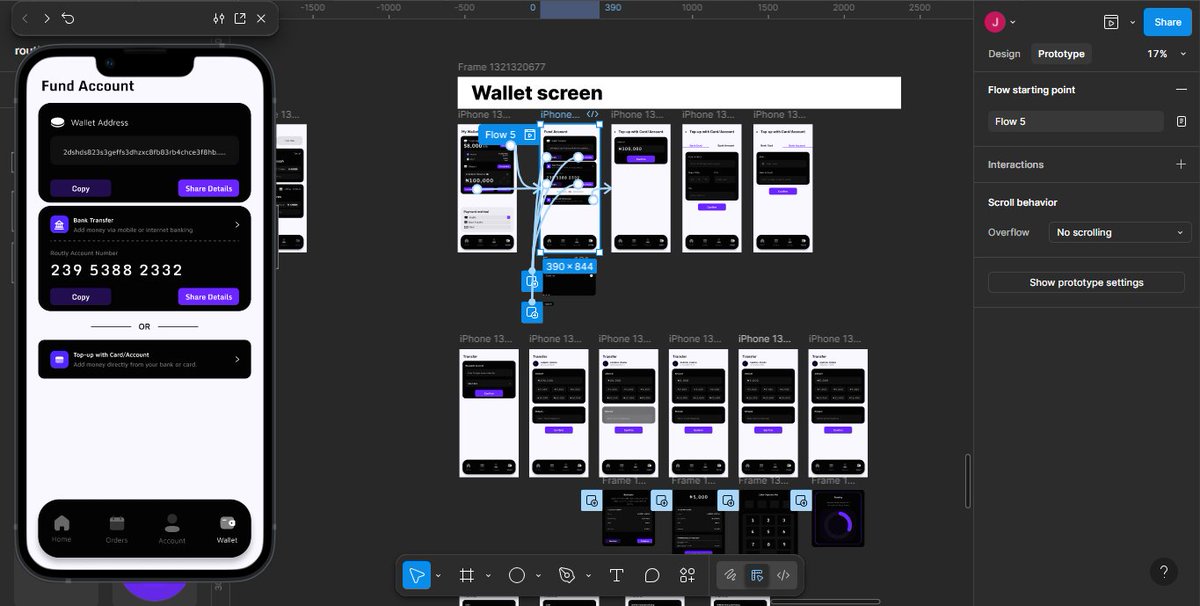This screenshot has height=606, width=1200.
Task: Tap Wallet in preview bottom nav
Action: click(227, 529)
